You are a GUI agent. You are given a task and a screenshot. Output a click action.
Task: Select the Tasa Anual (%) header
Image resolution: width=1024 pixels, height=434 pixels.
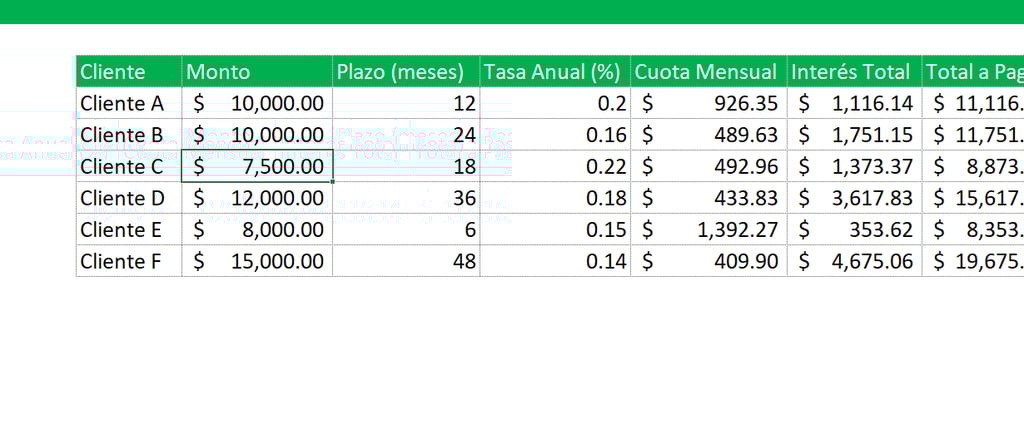[x=554, y=71]
